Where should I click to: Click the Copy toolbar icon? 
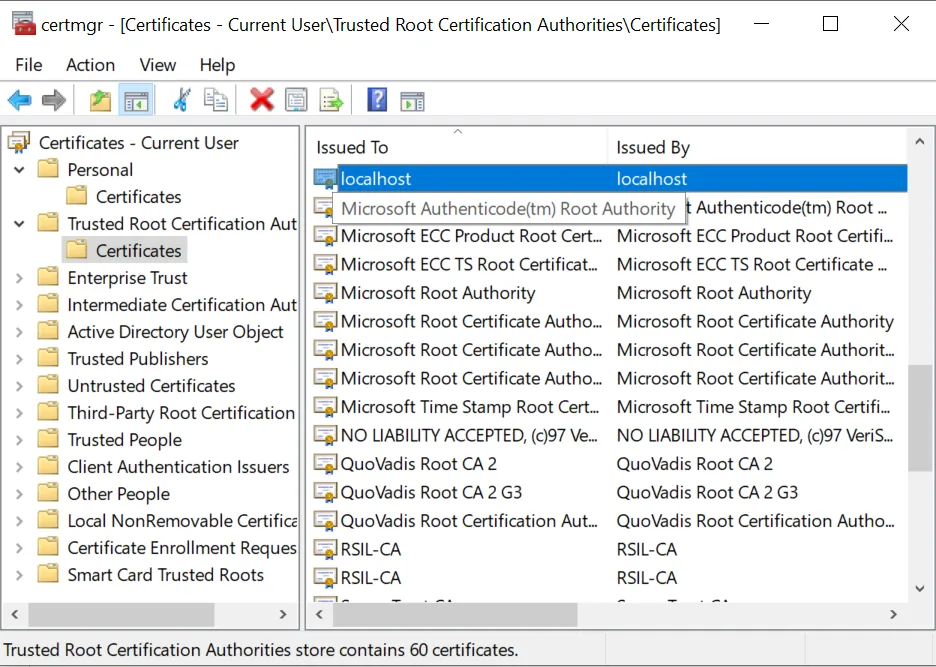215,100
